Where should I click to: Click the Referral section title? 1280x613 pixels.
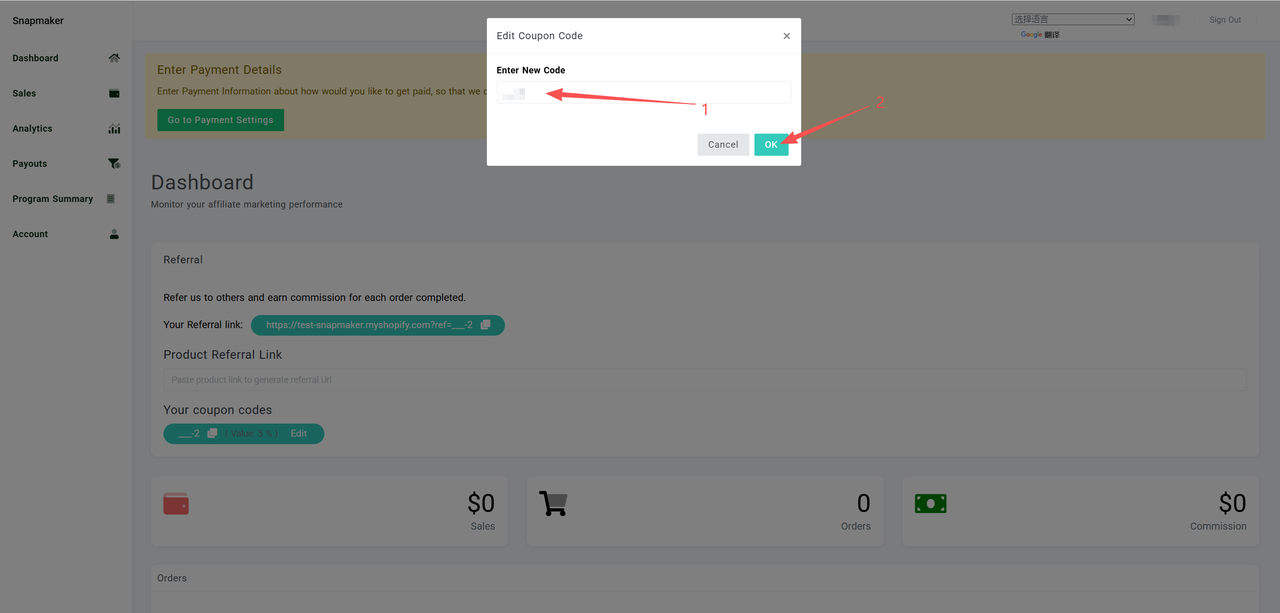[183, 260]
